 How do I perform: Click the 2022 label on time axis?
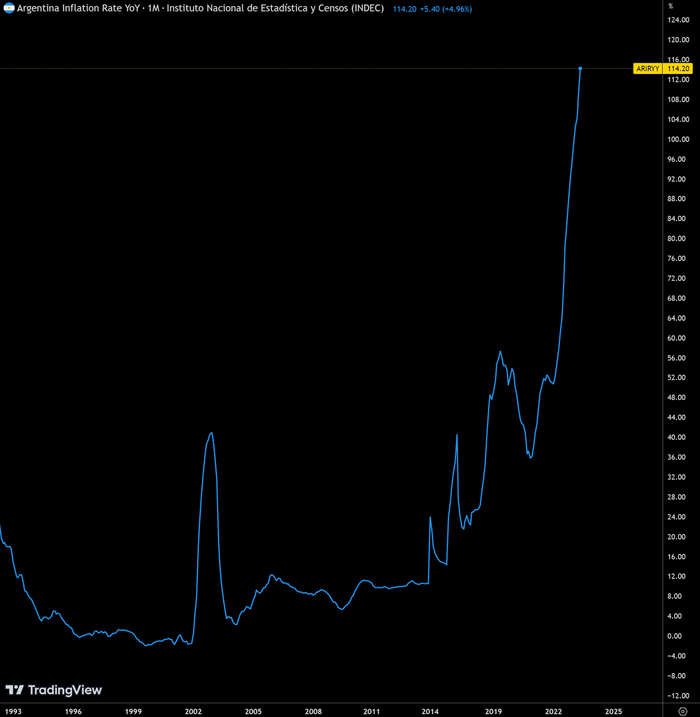[x=553, y=712]
